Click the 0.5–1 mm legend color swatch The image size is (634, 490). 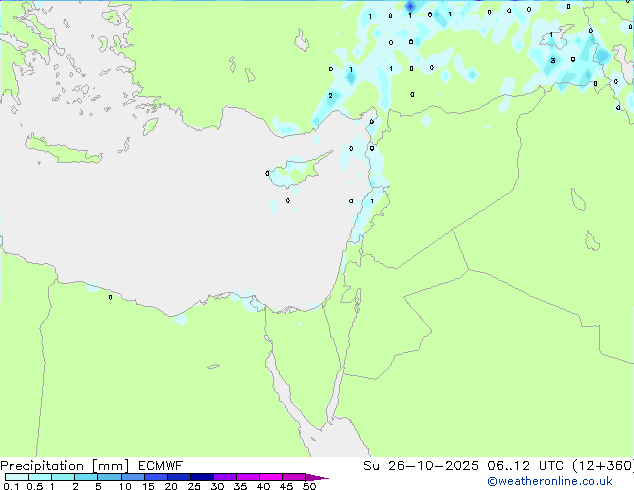(x=40, y=477)
